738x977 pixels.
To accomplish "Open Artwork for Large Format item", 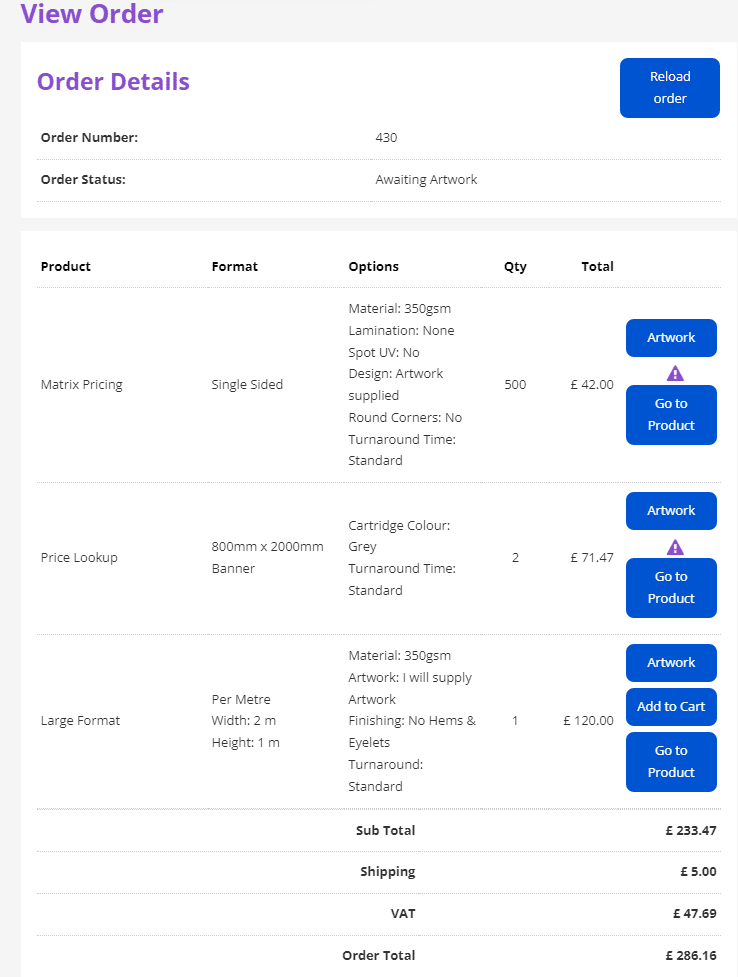I will tap(671, 663).
